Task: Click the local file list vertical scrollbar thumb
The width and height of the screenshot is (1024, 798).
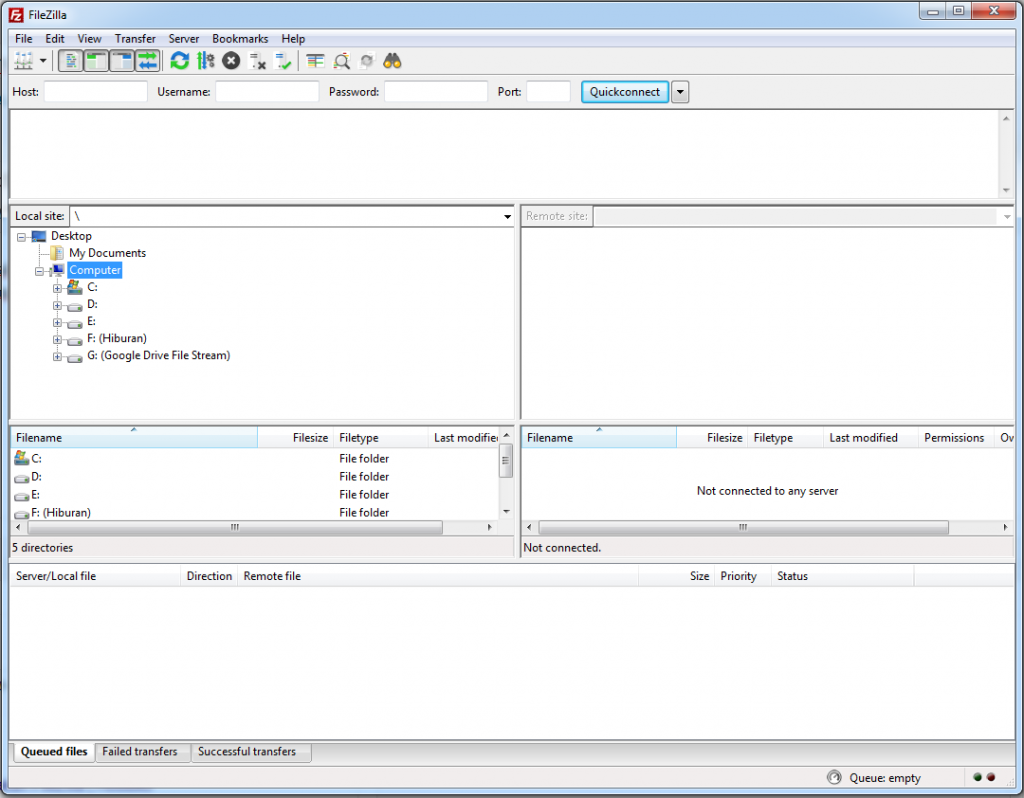Action: pyautogui.click(x=505, y=460)
